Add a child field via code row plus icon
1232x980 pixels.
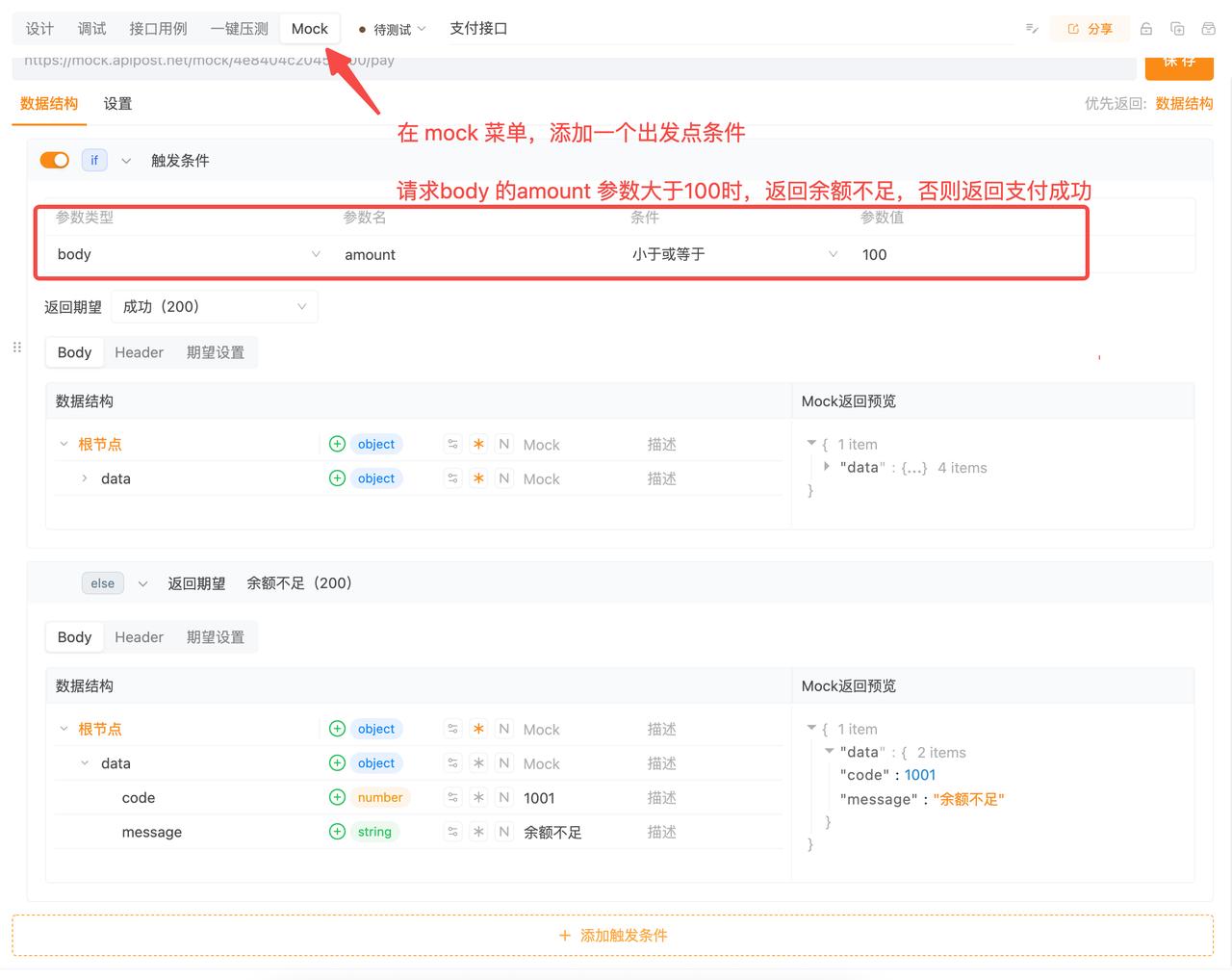tap(337, 797)
